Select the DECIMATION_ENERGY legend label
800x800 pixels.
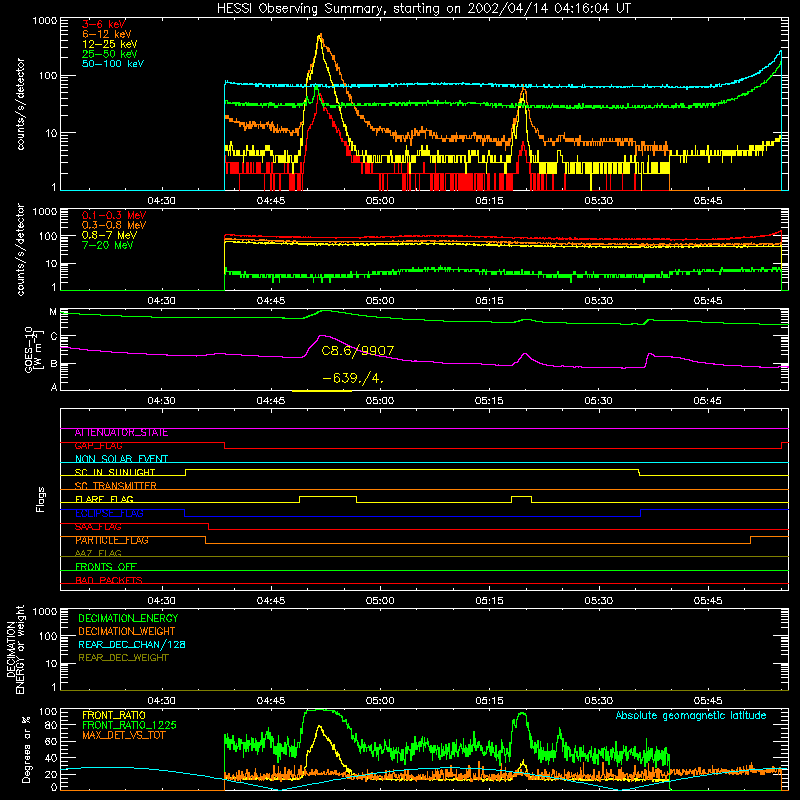pyautogui.click(x=128, y=618)
